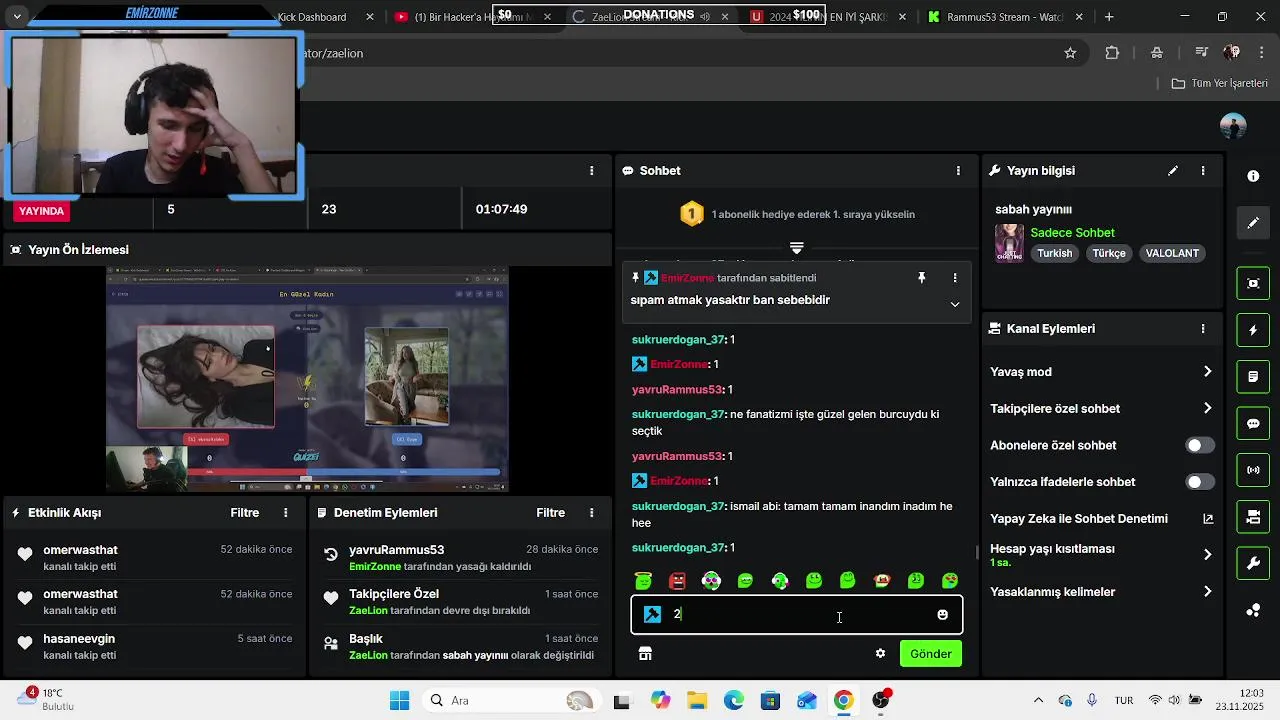Select the pencil edit sidebar icon
The height and width of the screenshot is (720, 1280).
(1253, 223)
